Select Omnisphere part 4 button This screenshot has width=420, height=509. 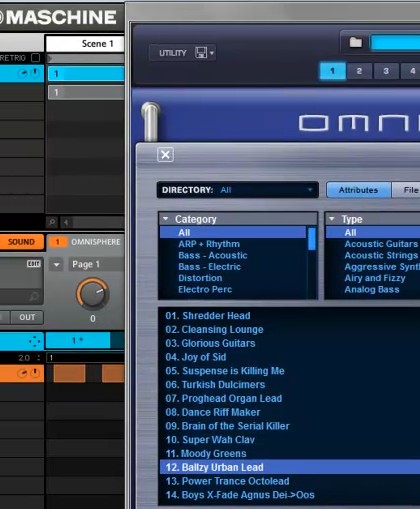(412, 71)
